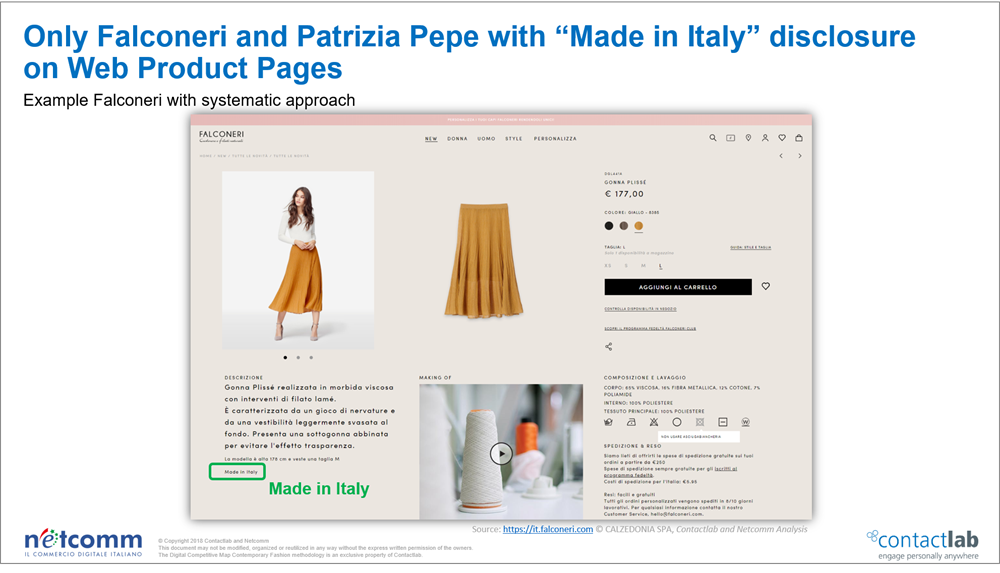The width and height of the screenshot is (1000, 573).
Task: Click the MAKING OF heading
Action: [x=436, y=377]
